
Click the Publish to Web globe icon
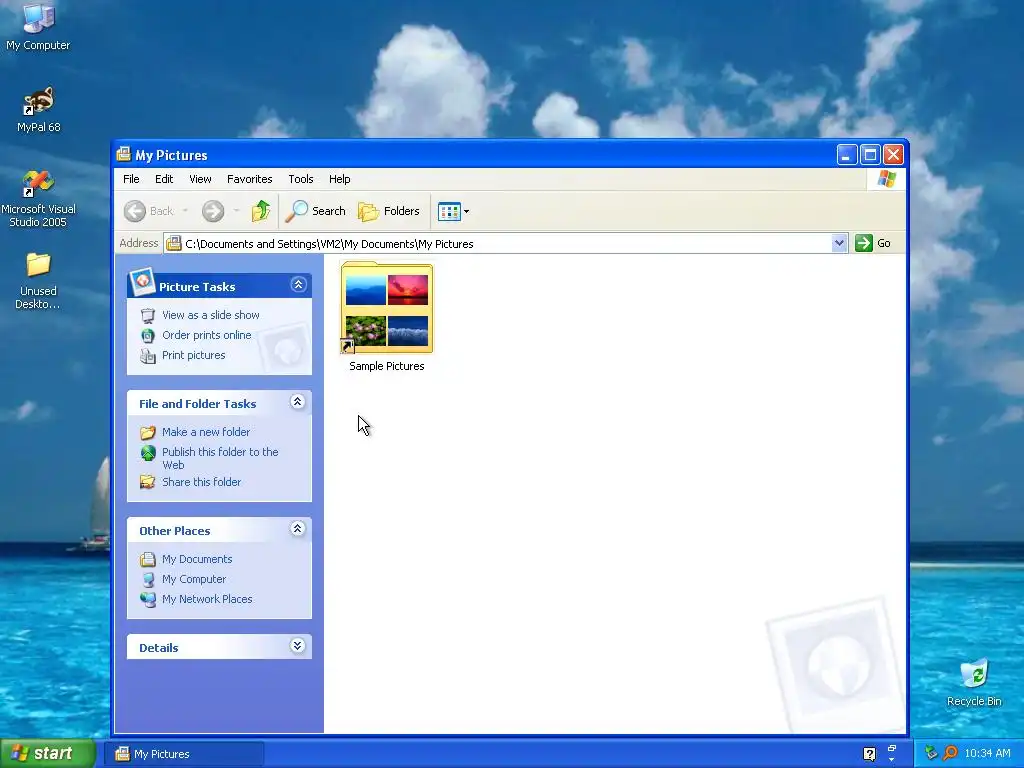[x=148, y=453]
